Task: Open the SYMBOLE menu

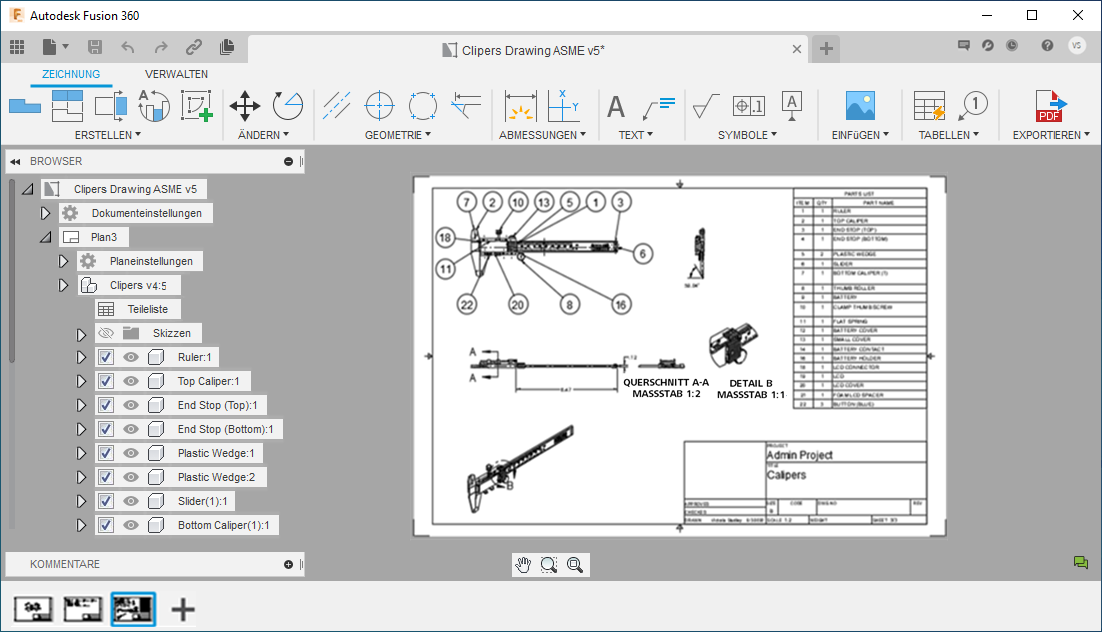Action: click(x=747, y=135)
